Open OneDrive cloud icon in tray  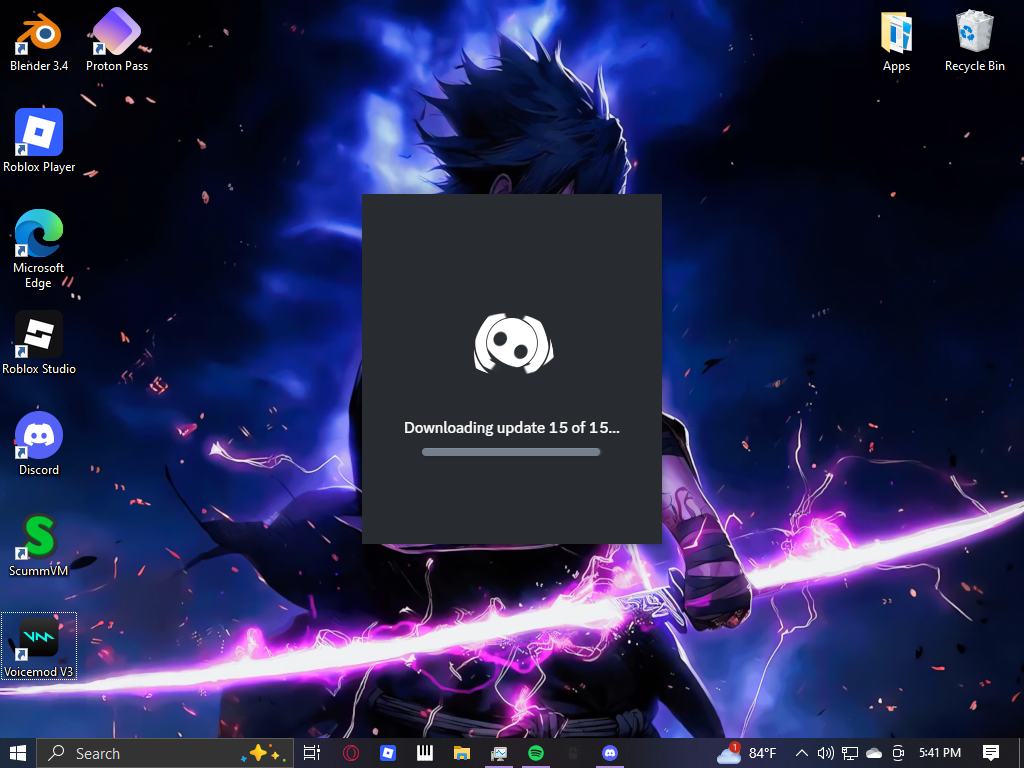pyautogui.click(x=874, y=753)
